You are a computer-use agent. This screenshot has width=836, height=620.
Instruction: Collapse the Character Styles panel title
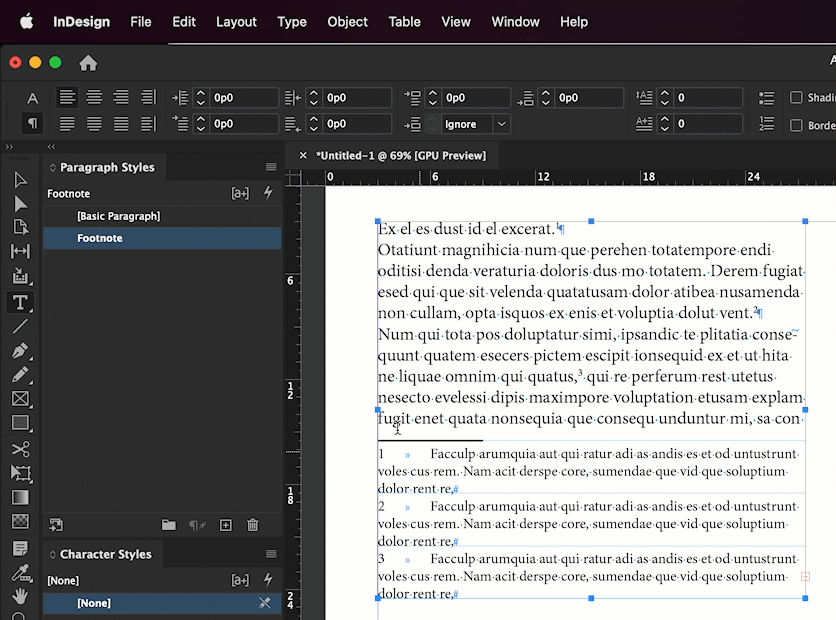pyautogui.click(x=53, y=554)
